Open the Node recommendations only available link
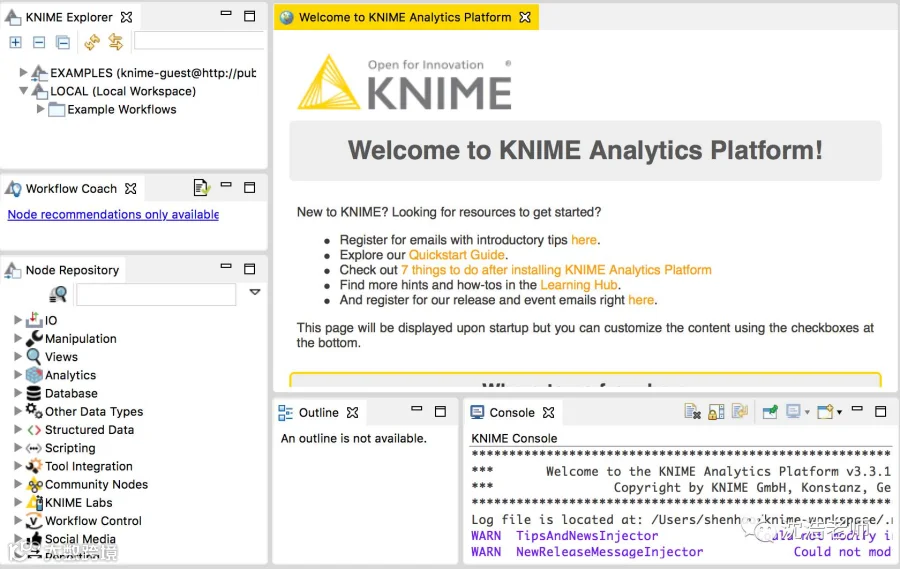Screen dimensions: 900x569 113,214
